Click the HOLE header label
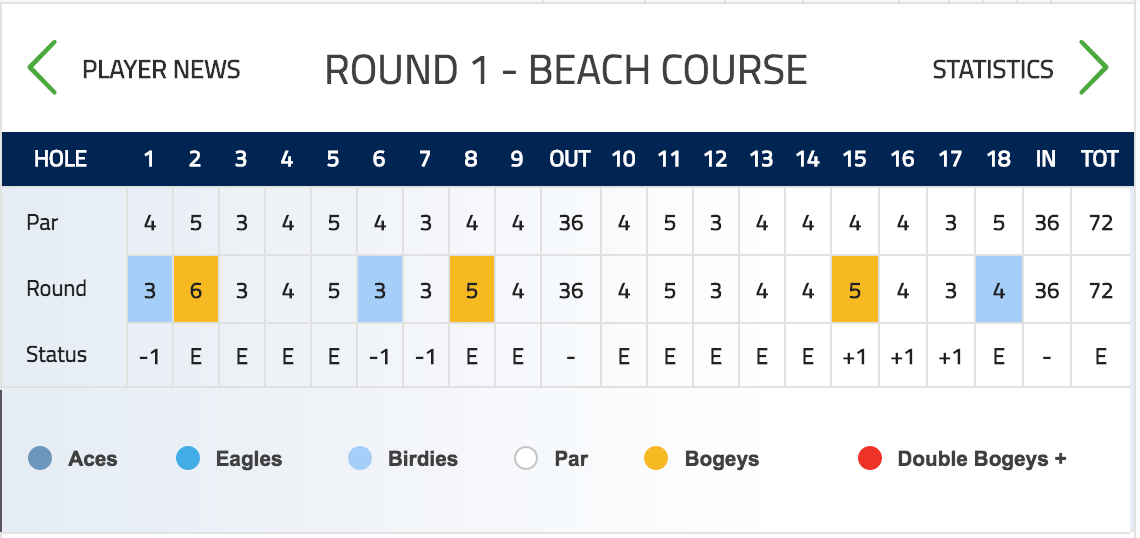The height and width of the screenshot is (538, 1140). (60, 159)
